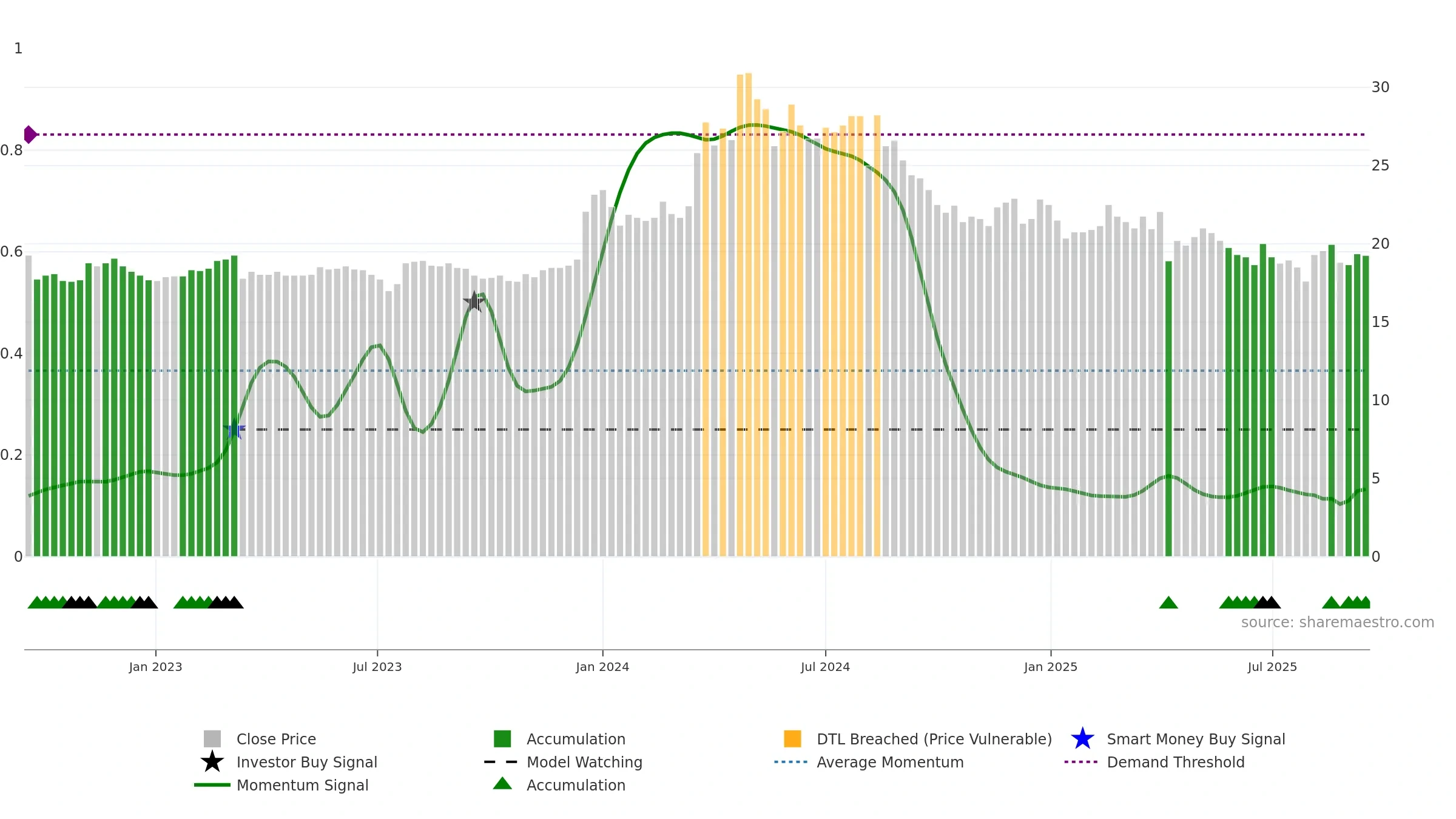Toggle the Demand Threshold legend entry

[1175, 762]
